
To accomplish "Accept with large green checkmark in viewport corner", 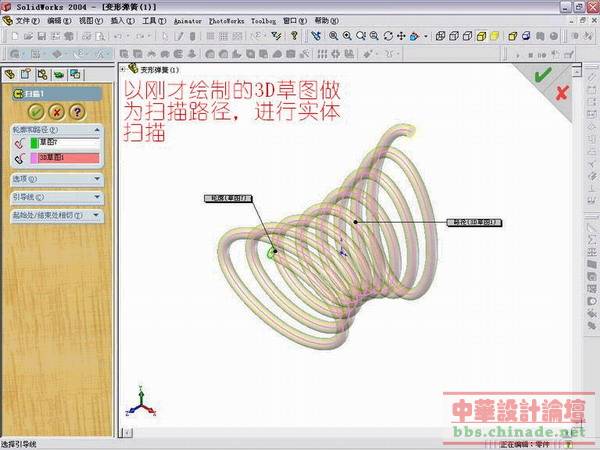I will pyautogui.click(x=543, y=75).
